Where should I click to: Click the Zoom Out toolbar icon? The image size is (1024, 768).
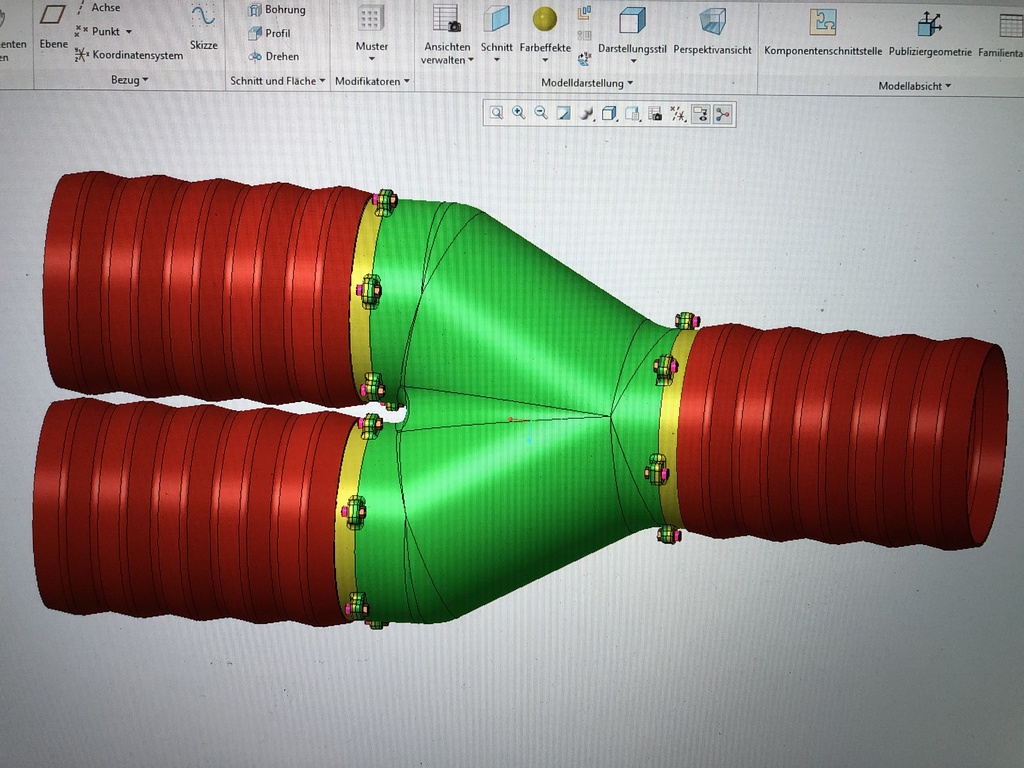click(541, 113)
